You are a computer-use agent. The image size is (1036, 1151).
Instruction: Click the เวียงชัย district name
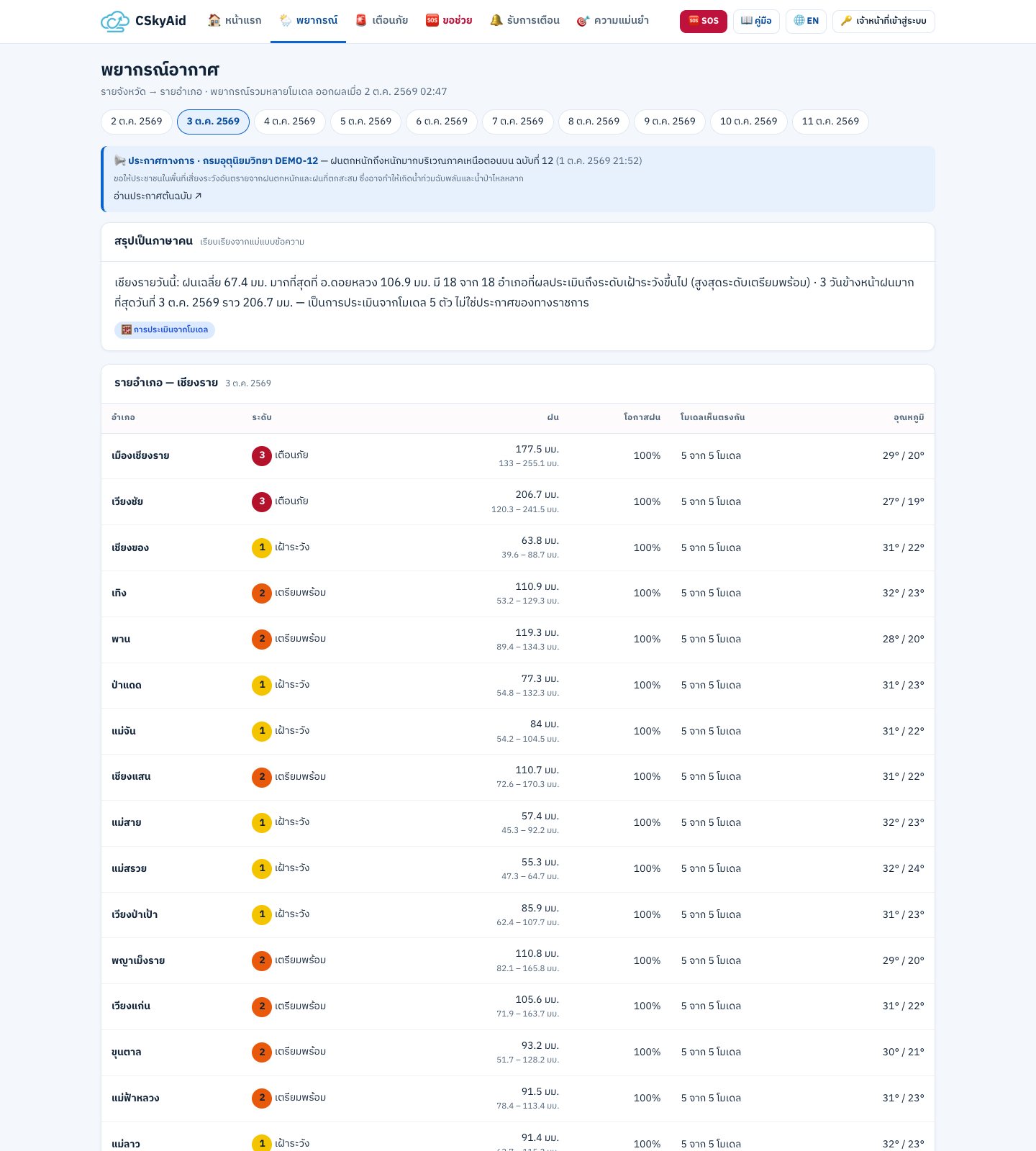coord(127,502)
